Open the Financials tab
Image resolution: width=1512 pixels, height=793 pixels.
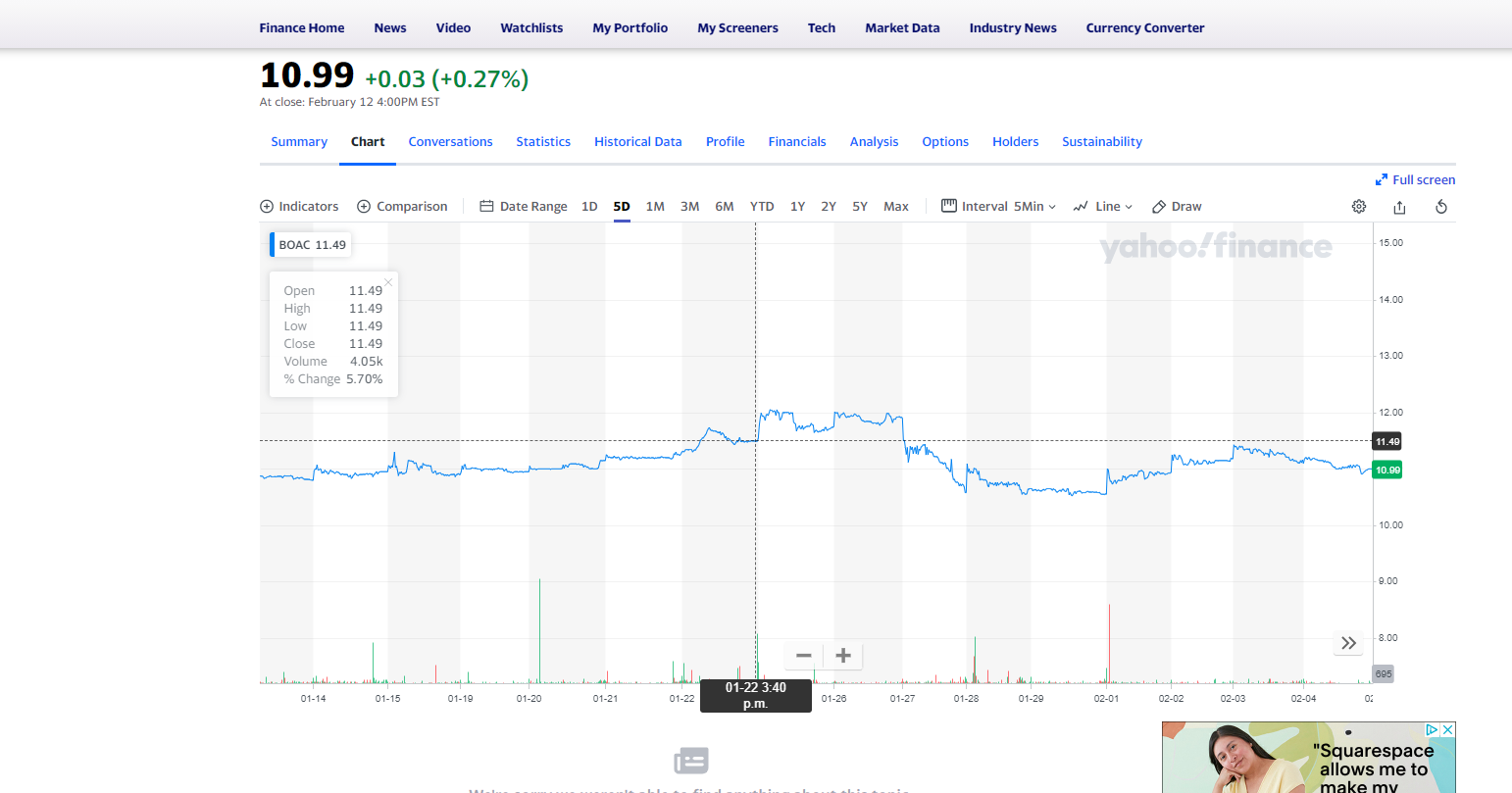(797, 142)
